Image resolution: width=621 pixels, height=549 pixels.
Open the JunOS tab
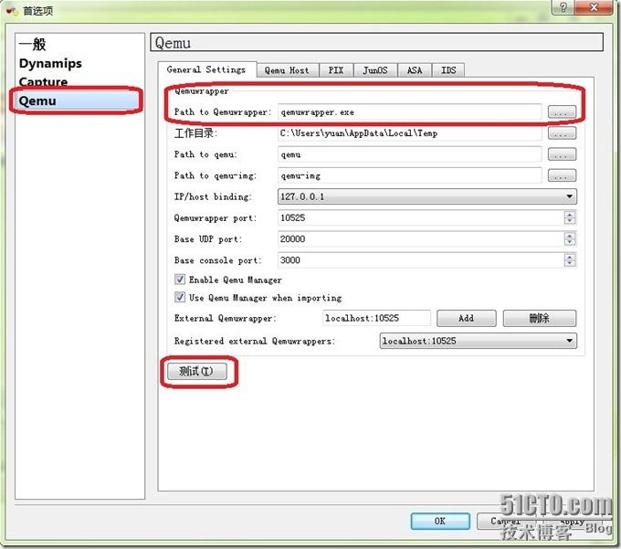(x=375, y=71)
